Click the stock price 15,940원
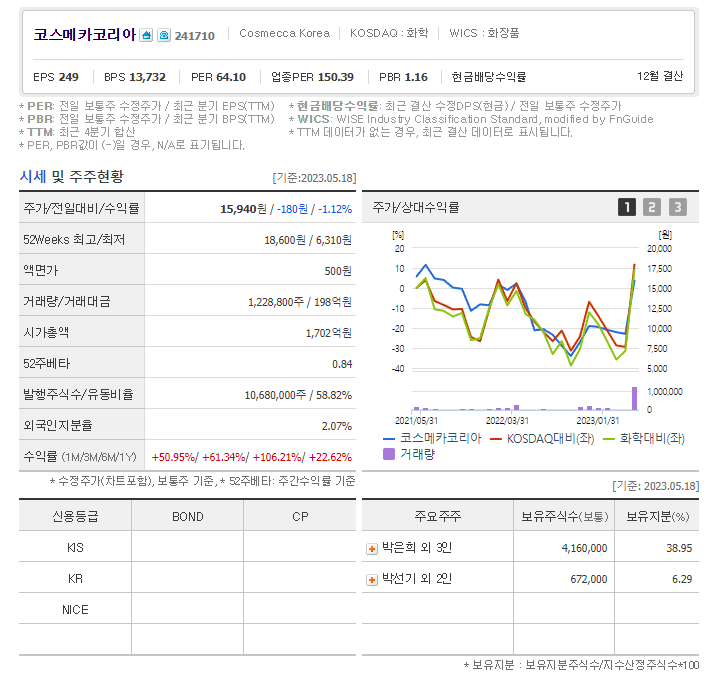The width and height of the screenshot is (712, 677). [x=243, y=209]
